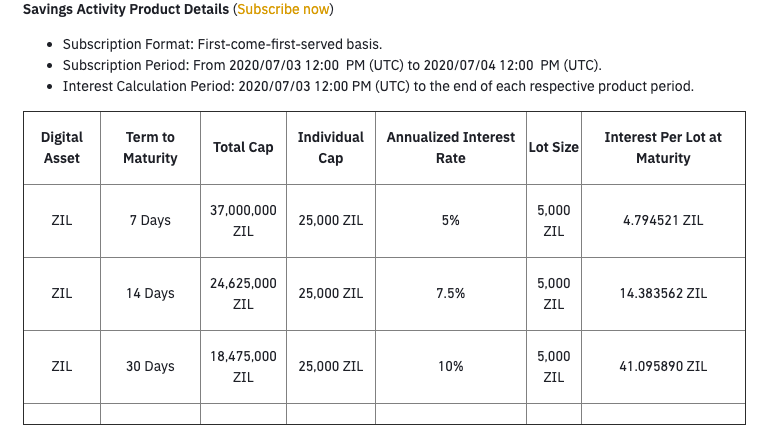
Task: Open the Subscribe now link
Action: [283, 9]
